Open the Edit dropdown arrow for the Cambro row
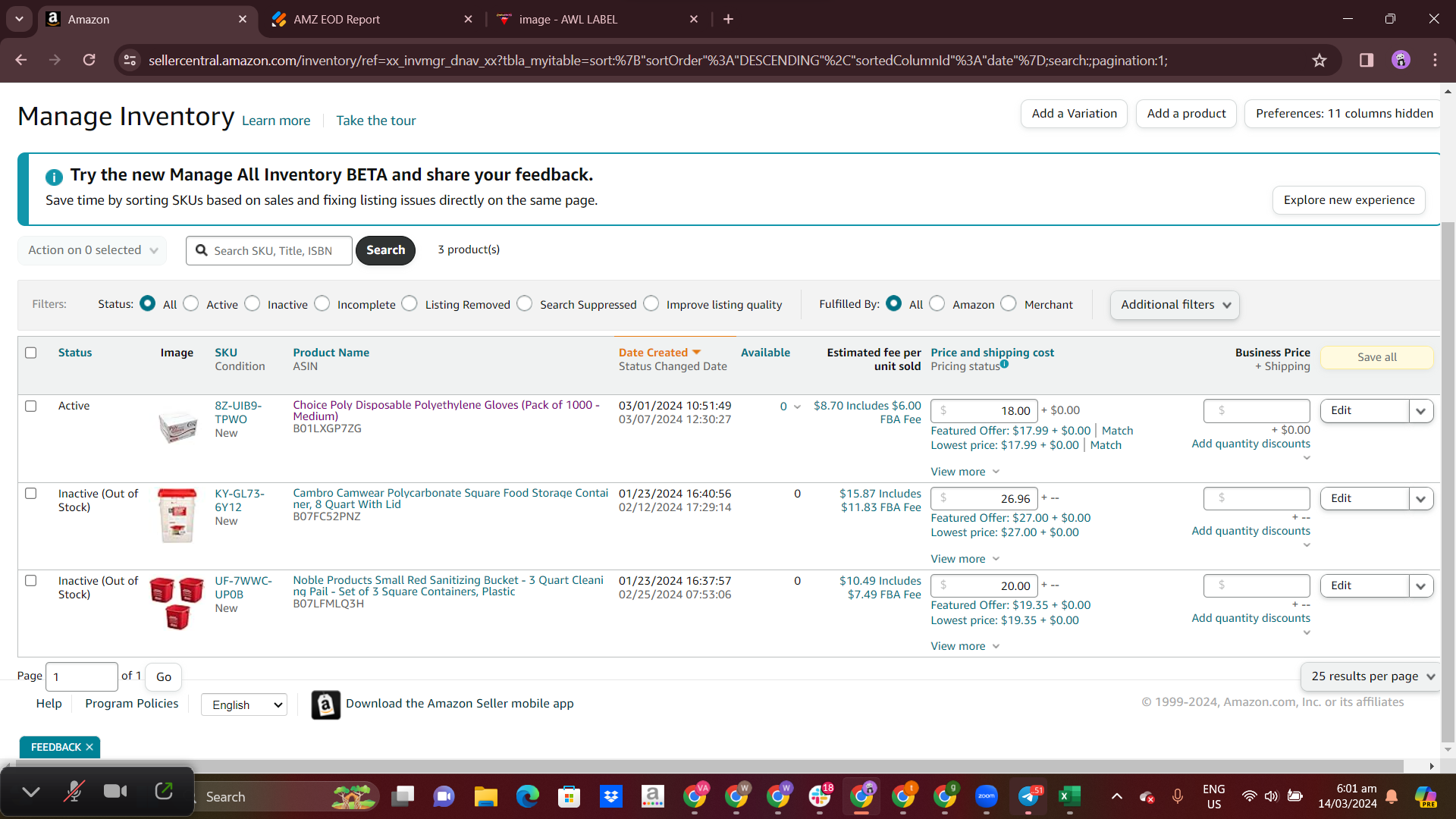 coord(1421,499)
